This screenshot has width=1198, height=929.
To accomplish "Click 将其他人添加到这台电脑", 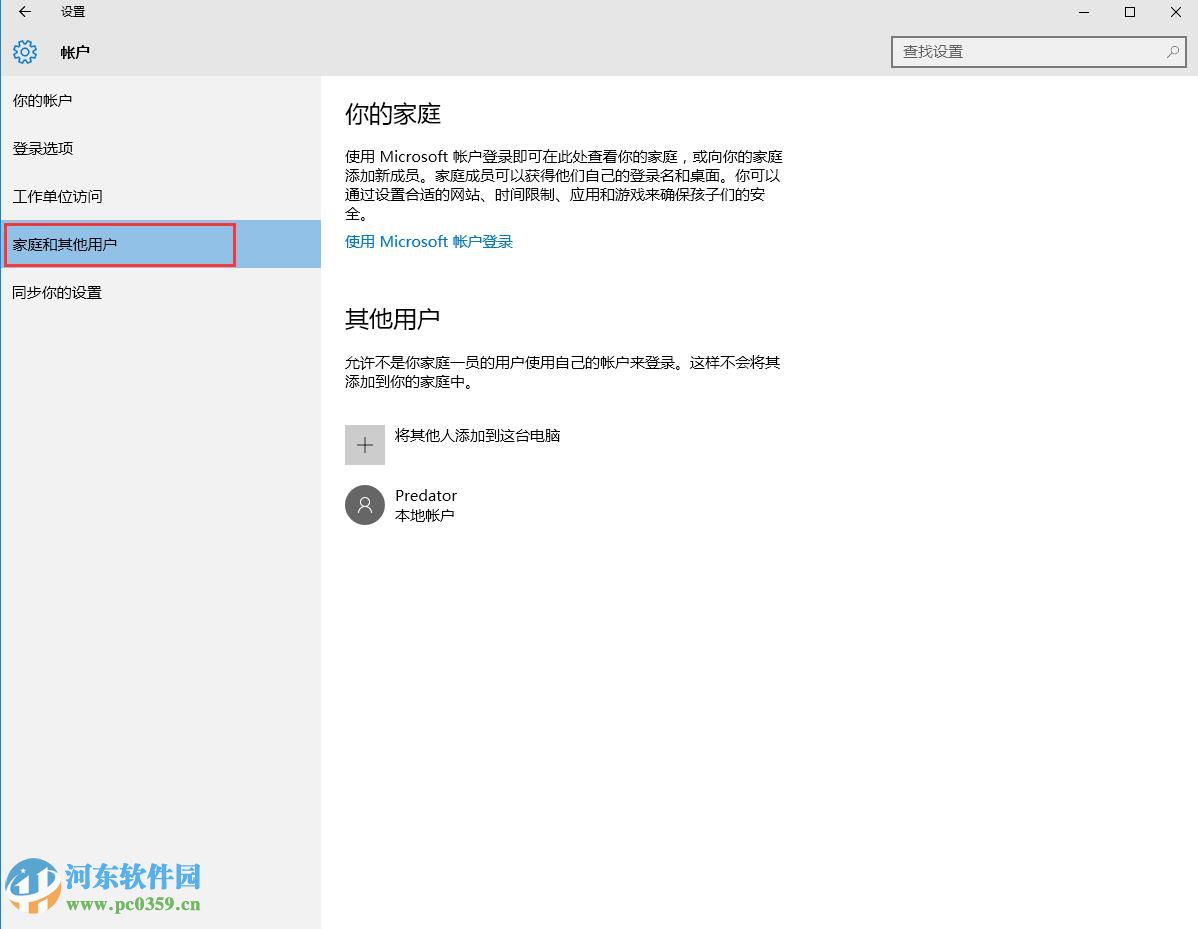I will (478, 435).
